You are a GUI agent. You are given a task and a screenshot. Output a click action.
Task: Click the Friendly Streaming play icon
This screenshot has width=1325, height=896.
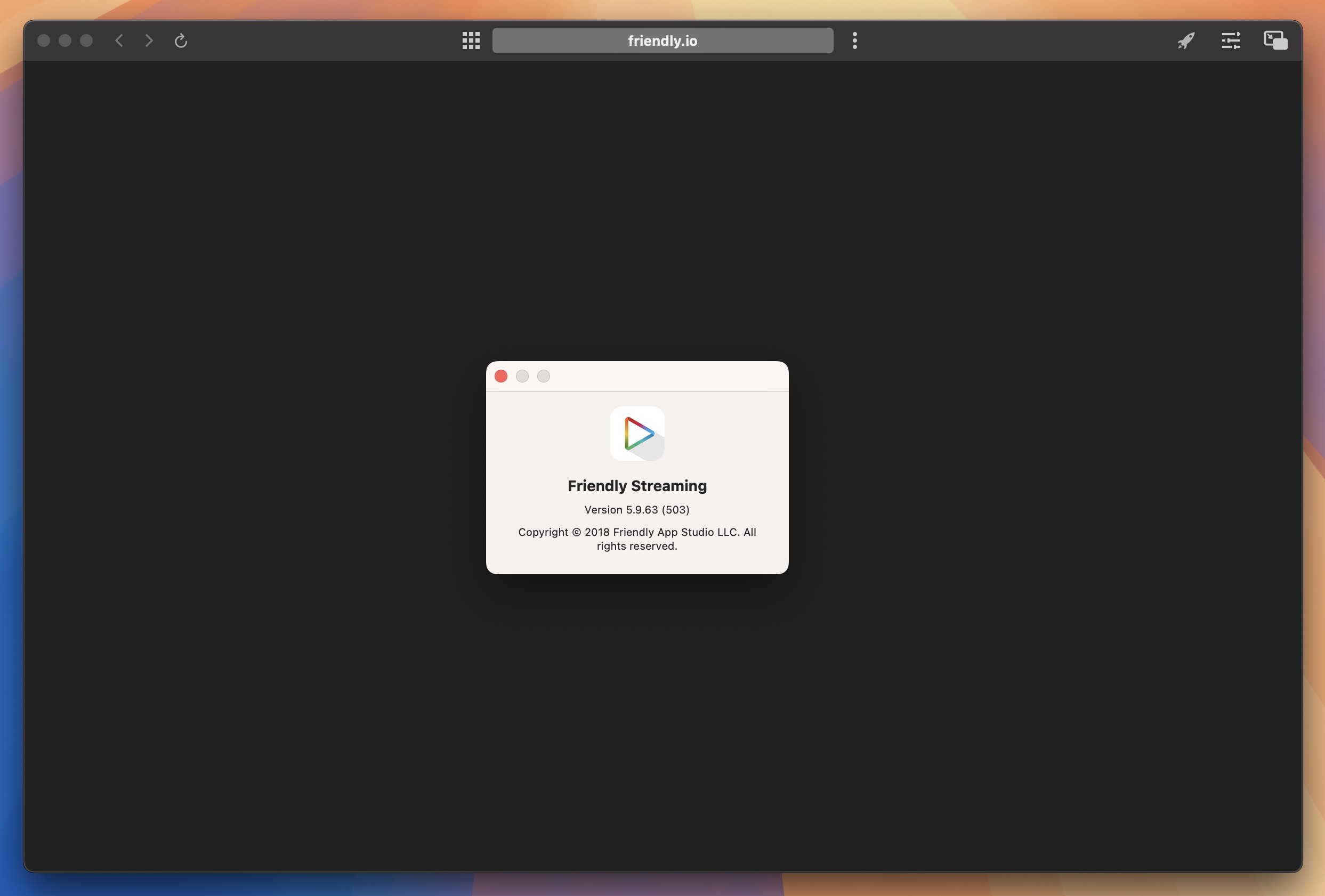[x=637, y=433]
